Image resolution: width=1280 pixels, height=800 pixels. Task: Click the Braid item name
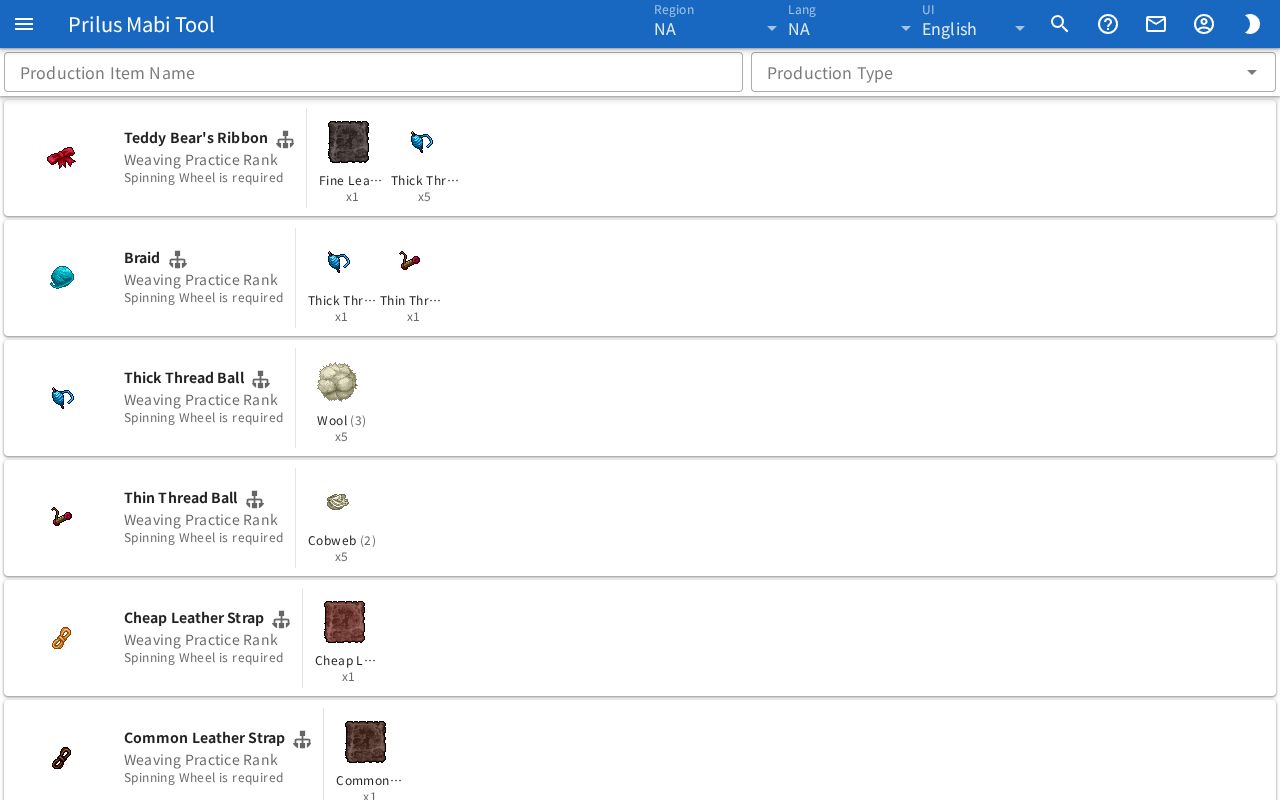point(142,258)
